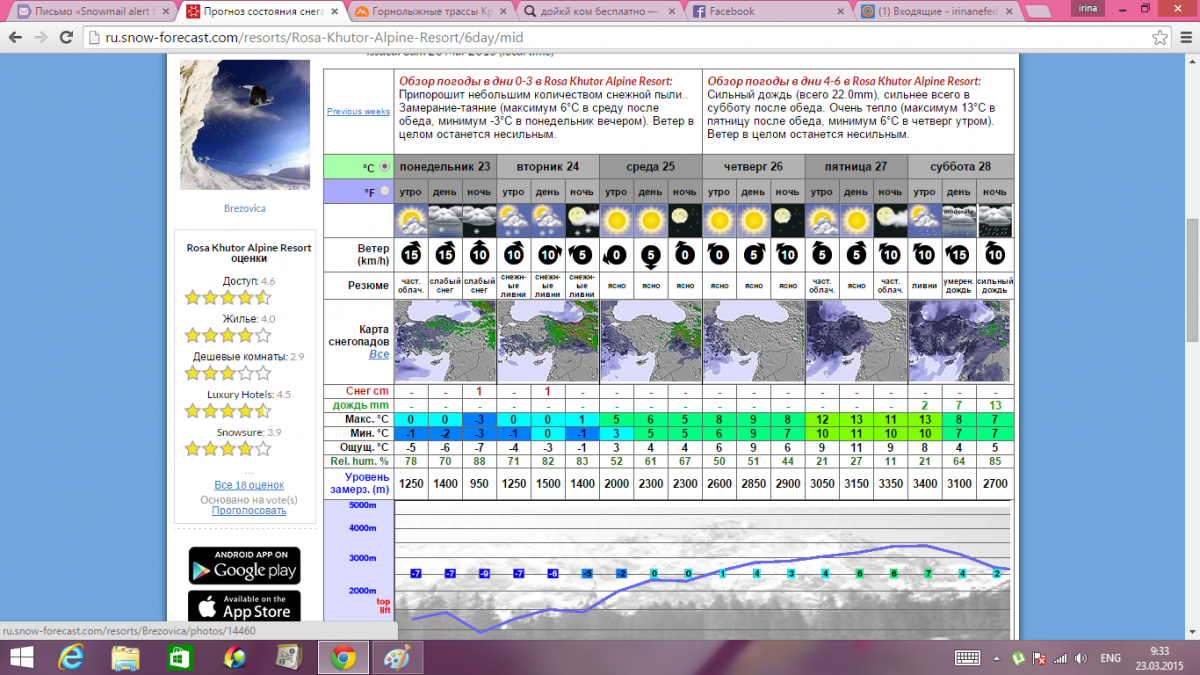
Task: Open the App Store download badge
Action: click(244, 606)
